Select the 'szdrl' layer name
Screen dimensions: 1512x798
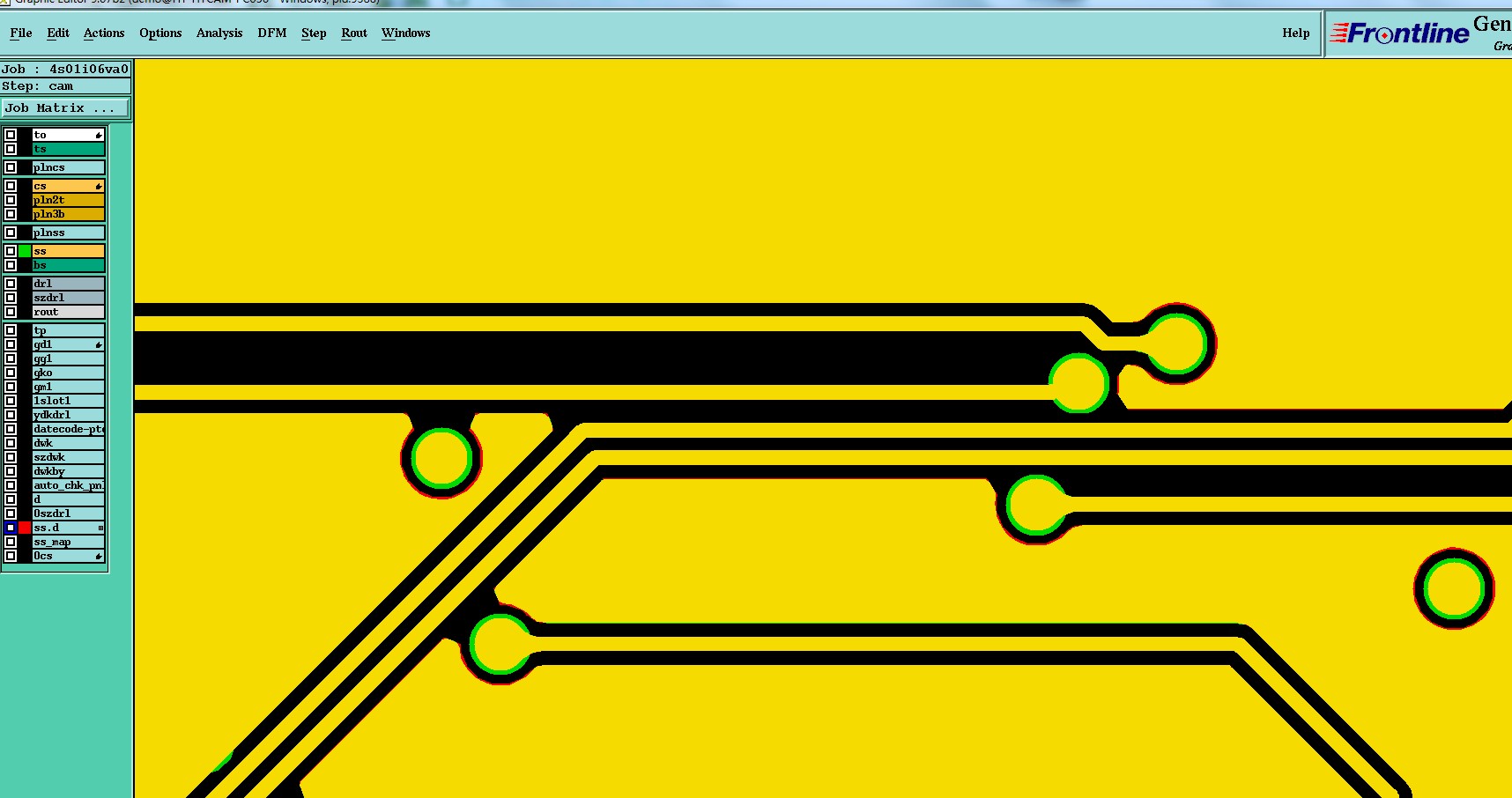click(x=69, y=298)
